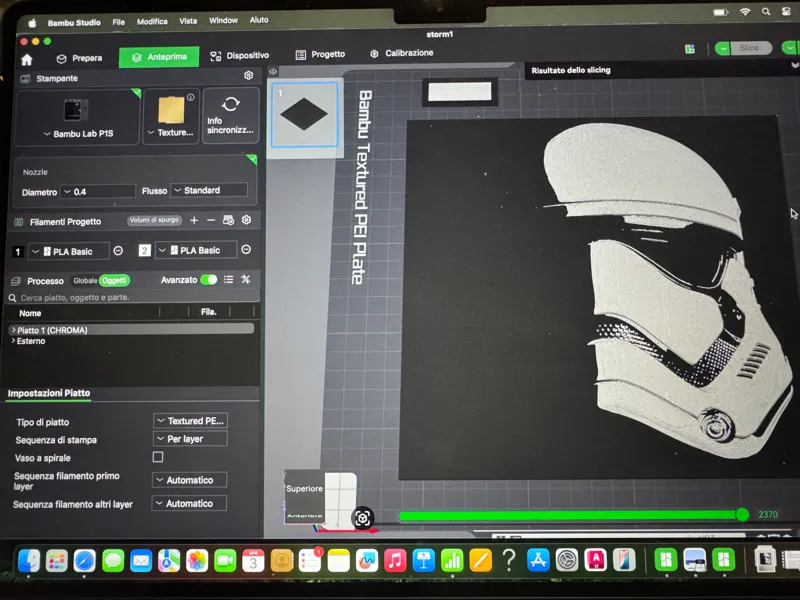Open Tipo di piatto Textured PE... dropdown
The image size is (800, 600).
click(x=190, y=421)
